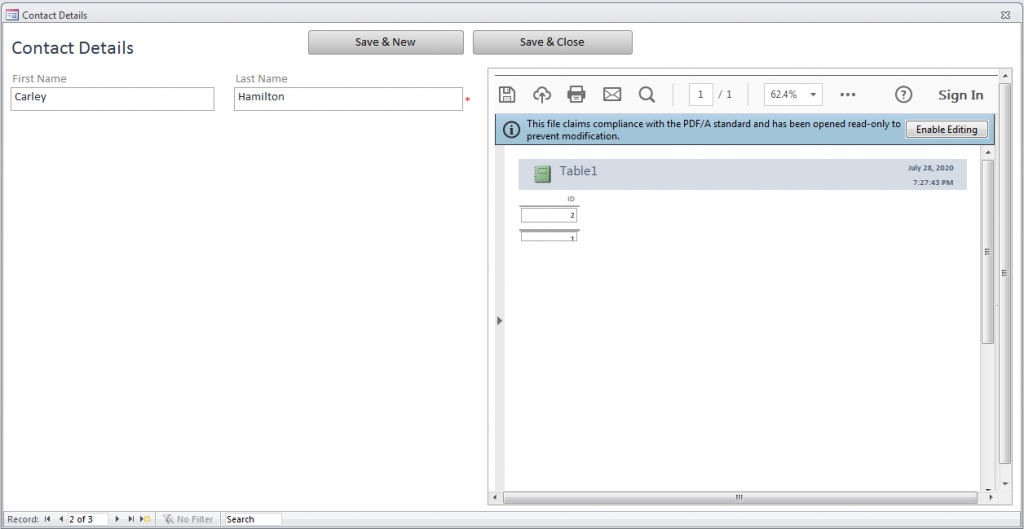
Task: Click the First Name field with Carley
Action: point(112,99)
